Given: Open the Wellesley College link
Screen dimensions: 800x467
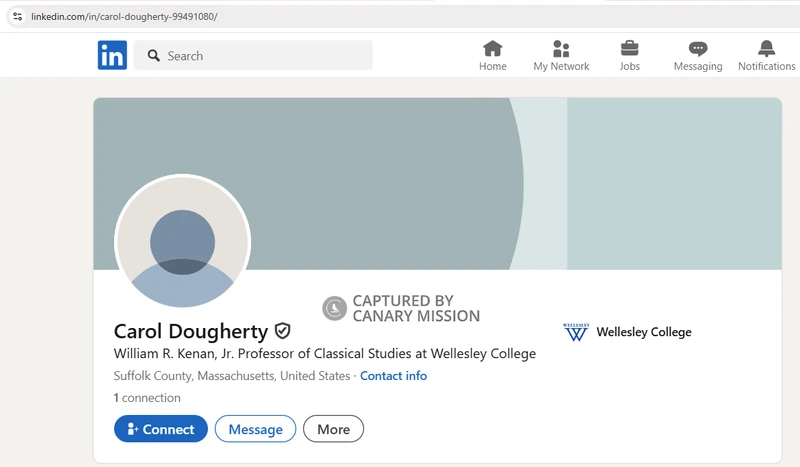Looking at the screenshot, I should coord(644,332).
